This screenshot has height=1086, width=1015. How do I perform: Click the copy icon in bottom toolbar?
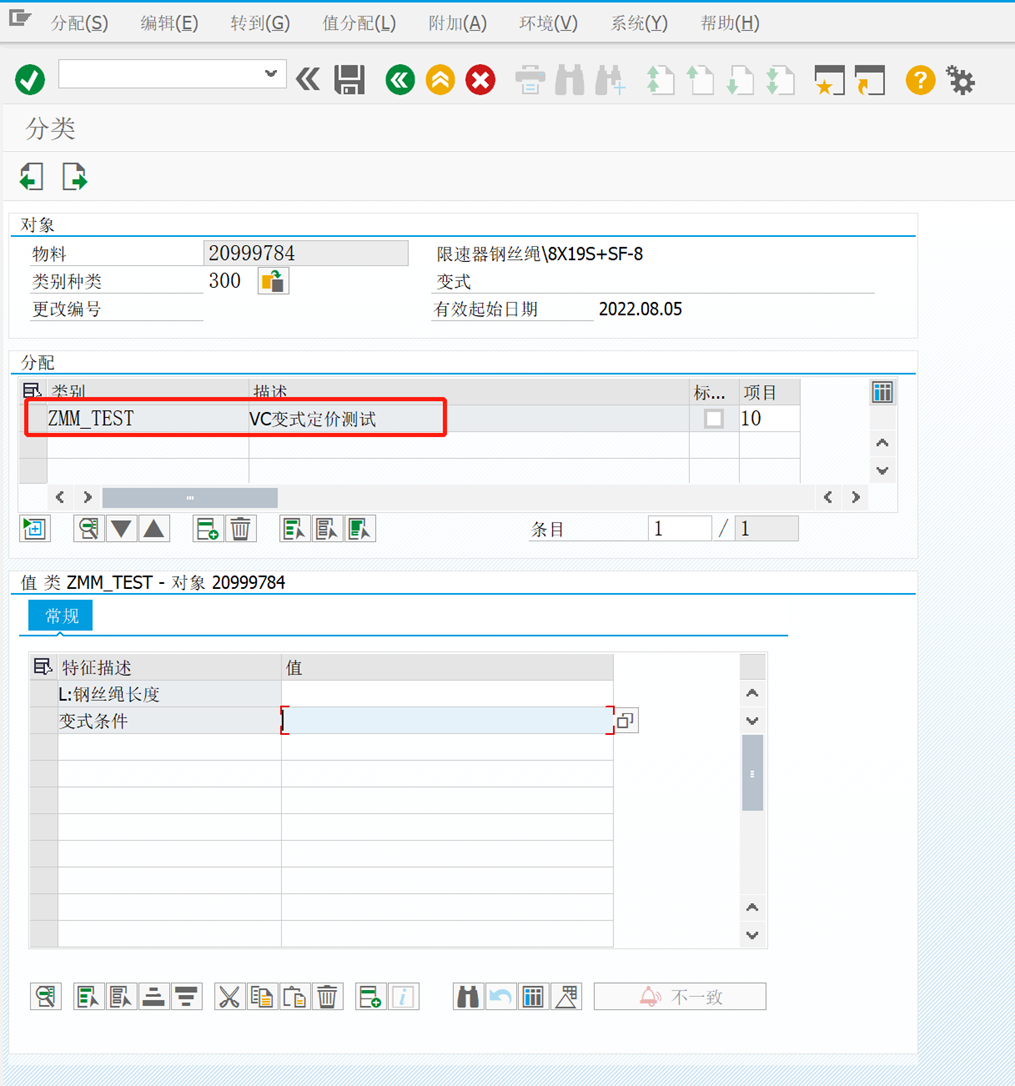(x=262, y=997)
